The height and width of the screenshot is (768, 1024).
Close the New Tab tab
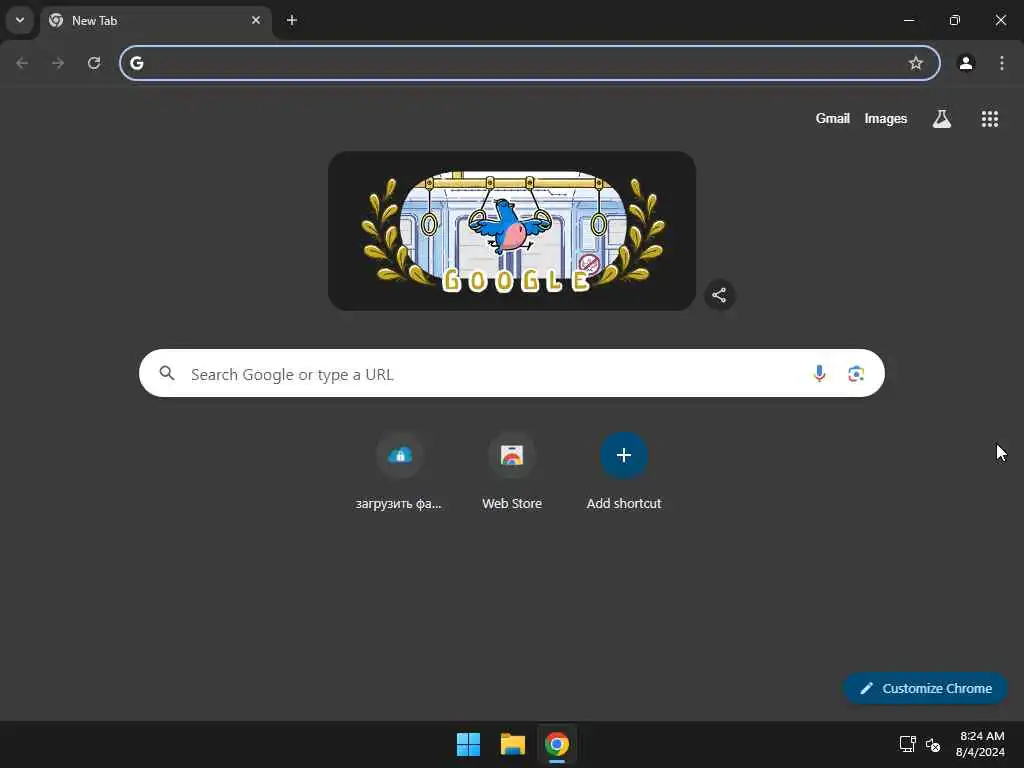click(256, 20)
